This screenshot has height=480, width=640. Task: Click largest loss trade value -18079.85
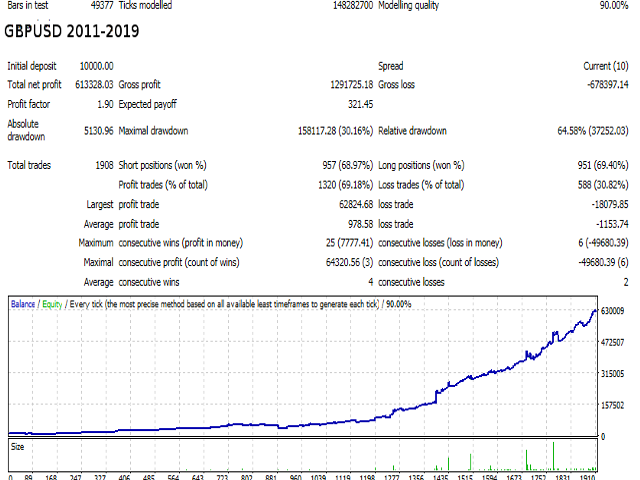pos(610,204)
